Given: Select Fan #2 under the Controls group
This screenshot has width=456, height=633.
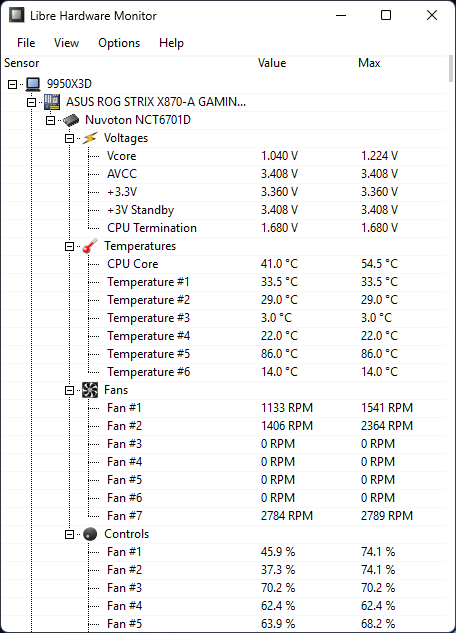Looking at the screenshot, I should click(x=224, y=570).
